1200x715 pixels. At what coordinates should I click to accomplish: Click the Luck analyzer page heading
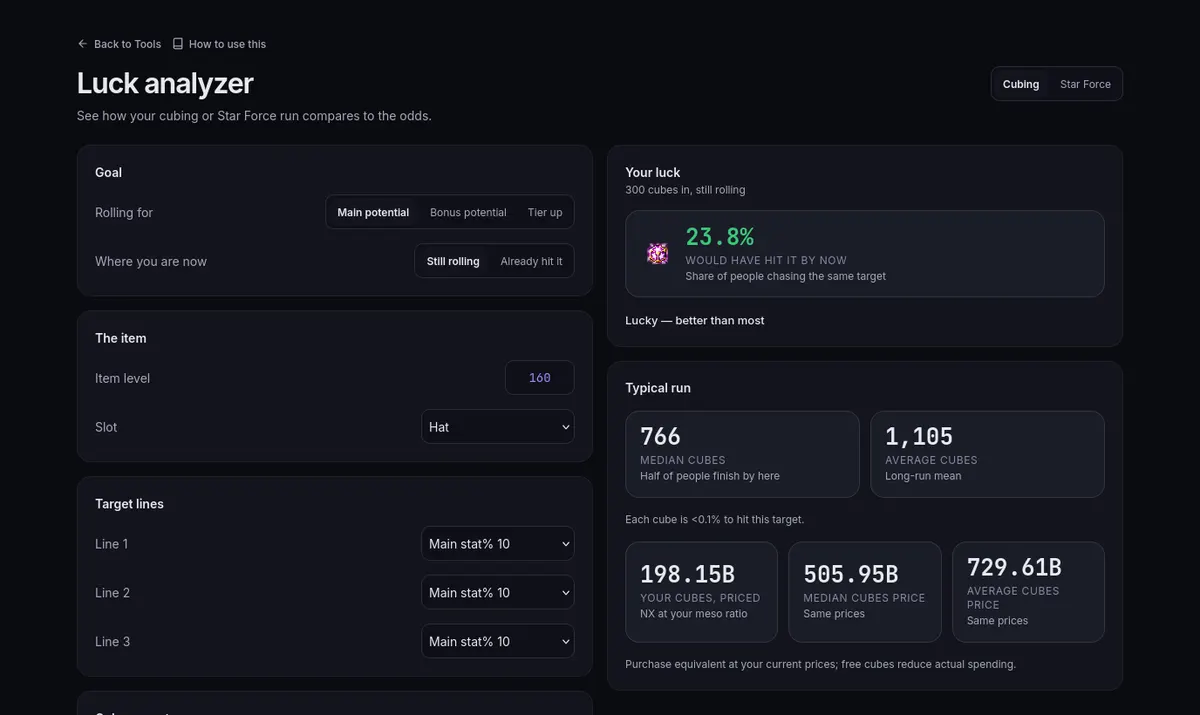pos(165,83)
